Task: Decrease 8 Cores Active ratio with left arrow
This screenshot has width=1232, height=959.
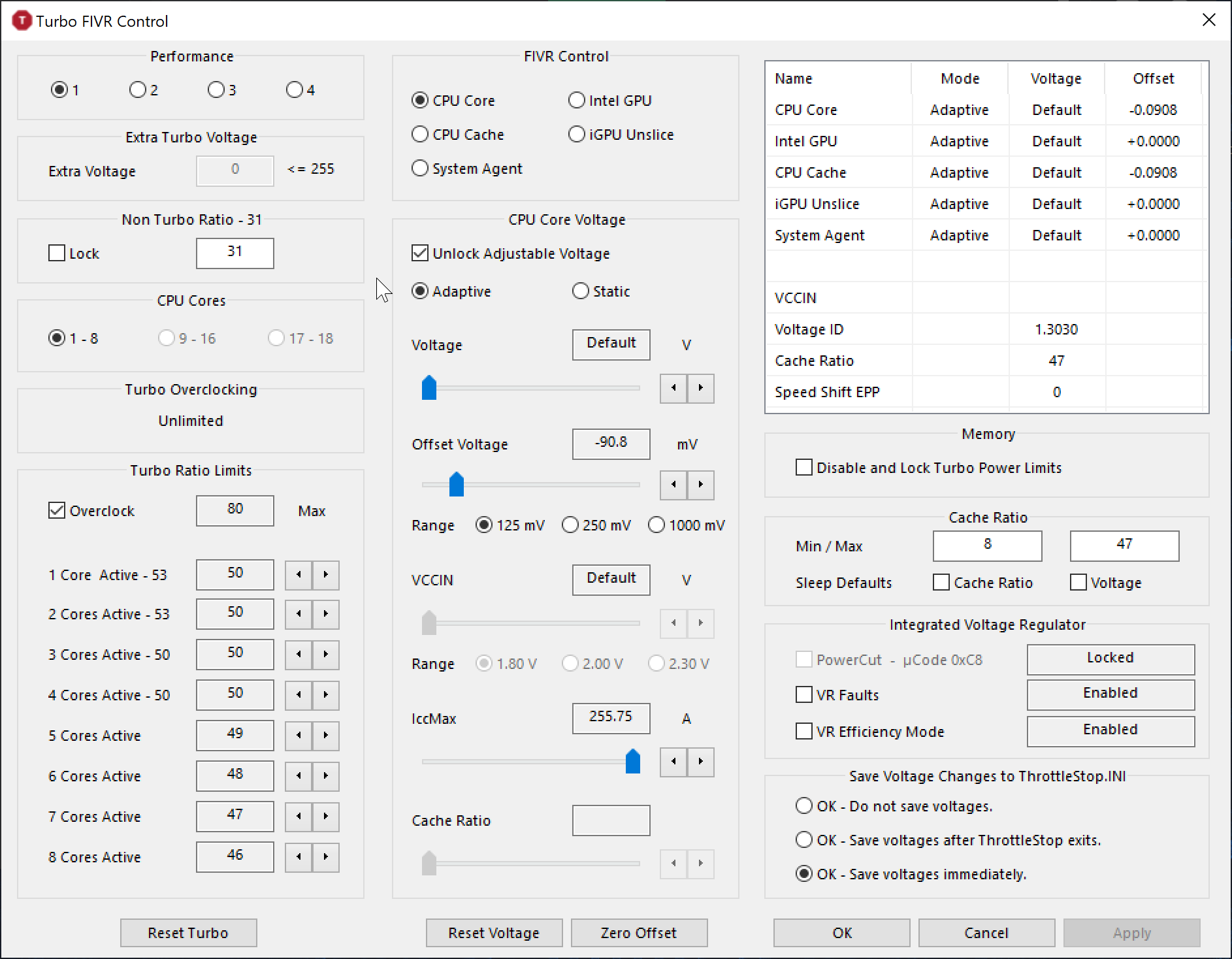Action: (x=299, y=857)
